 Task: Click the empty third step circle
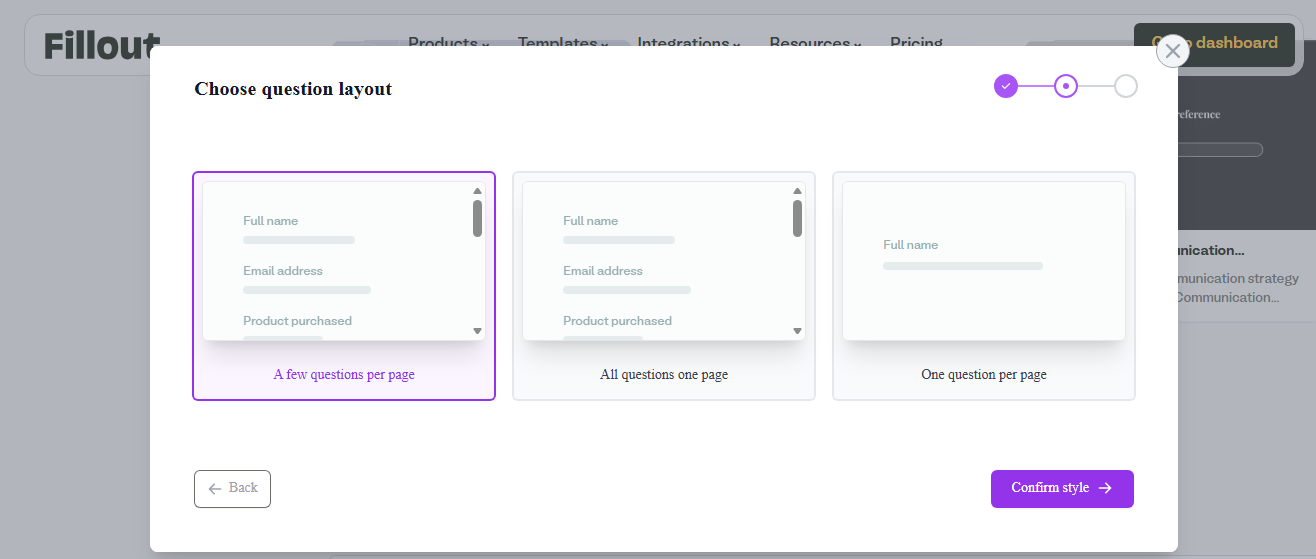(1126, 86)
